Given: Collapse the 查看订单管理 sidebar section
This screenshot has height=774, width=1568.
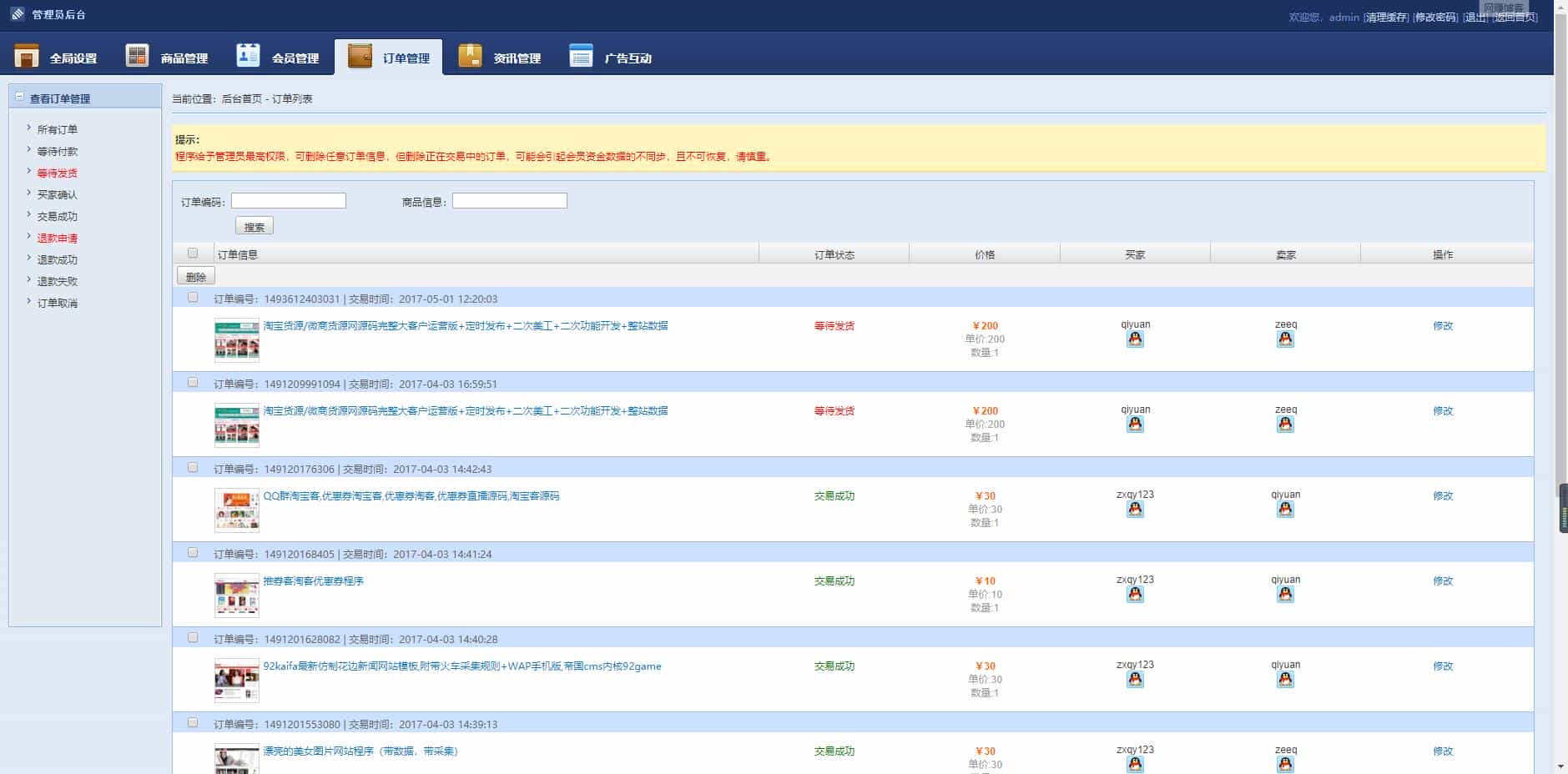Looking at the screenshot, I should coord(19,97).
